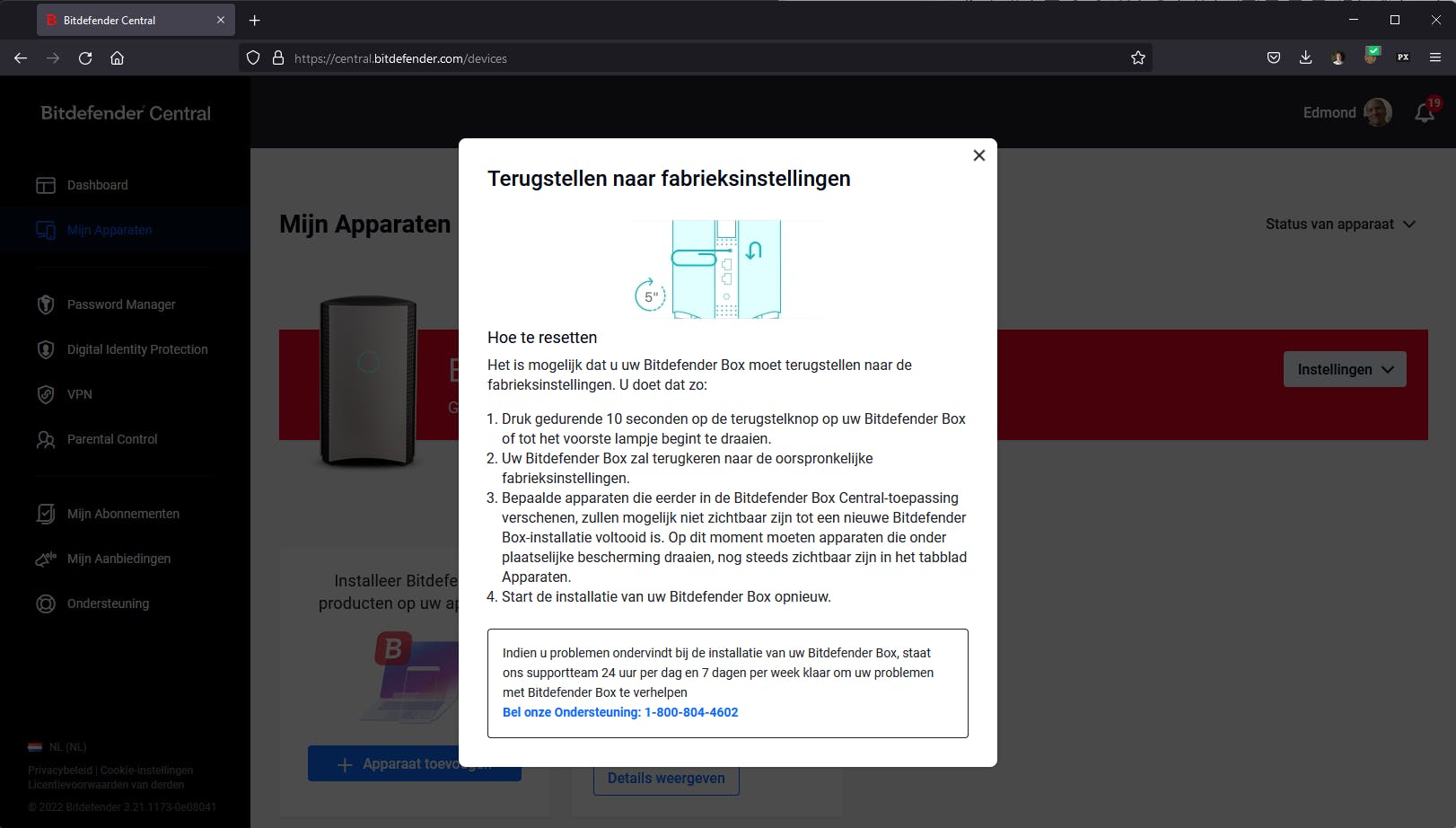Click the Digital Identity Protection icon
Viewport: 1456px width, 828px height.
point(46,349)
